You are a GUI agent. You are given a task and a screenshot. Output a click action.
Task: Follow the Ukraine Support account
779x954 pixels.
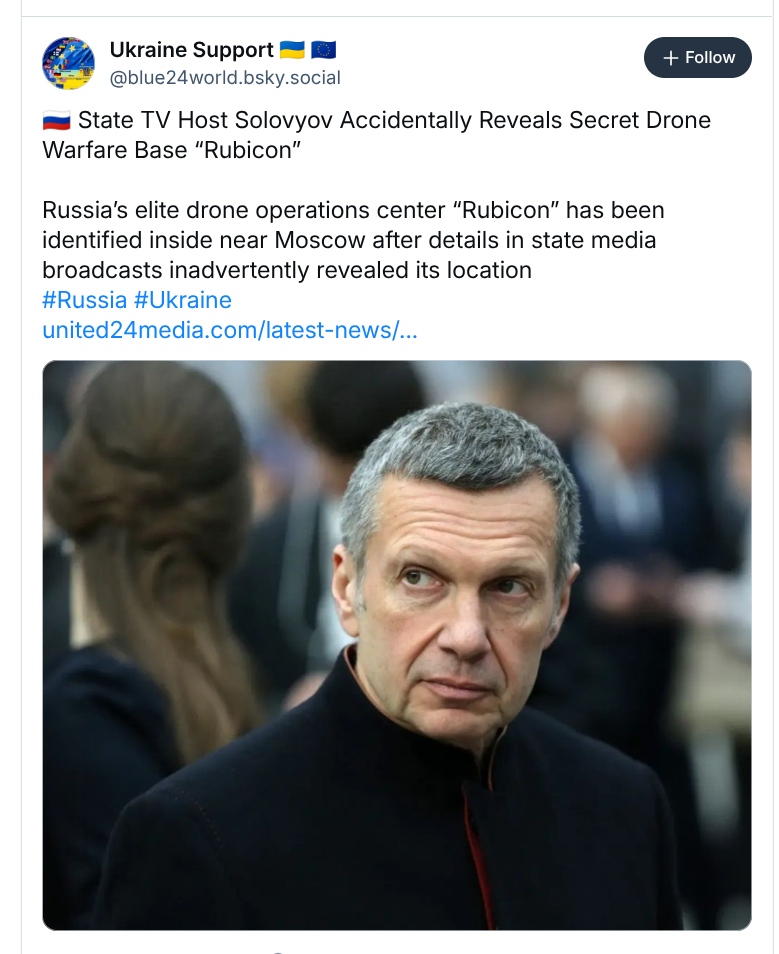[x=697, y=58]
